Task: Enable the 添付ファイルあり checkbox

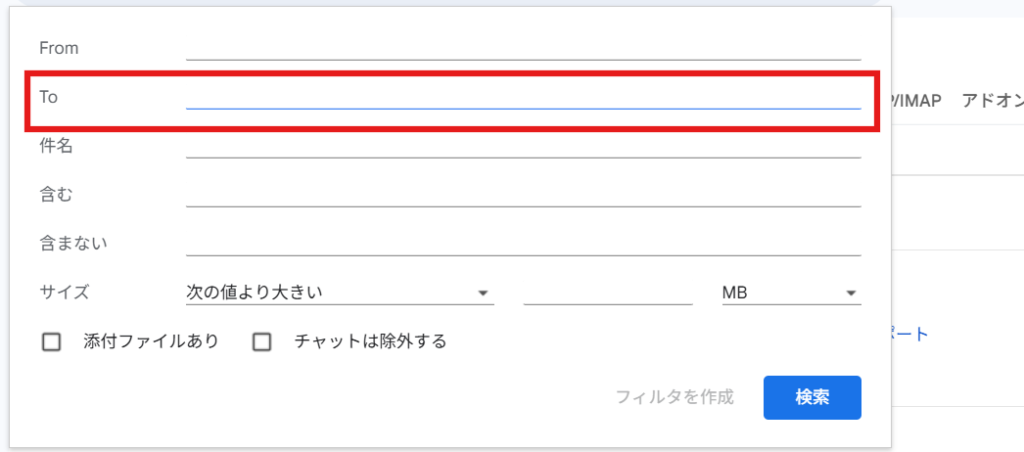Action: 52,342
